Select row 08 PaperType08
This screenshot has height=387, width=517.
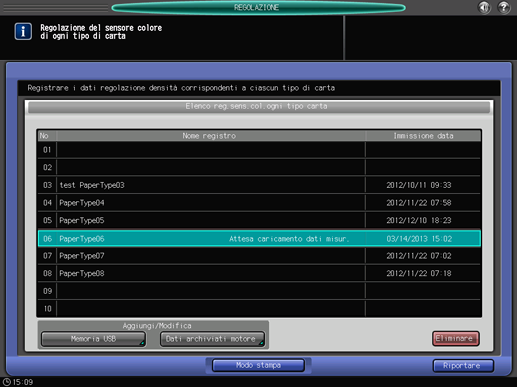pos(259,273)
